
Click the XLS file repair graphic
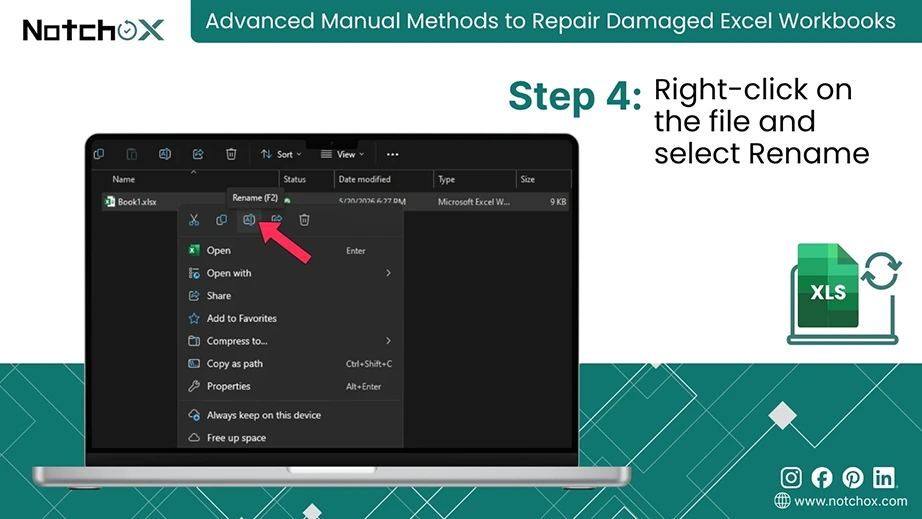tap(843, 293)
